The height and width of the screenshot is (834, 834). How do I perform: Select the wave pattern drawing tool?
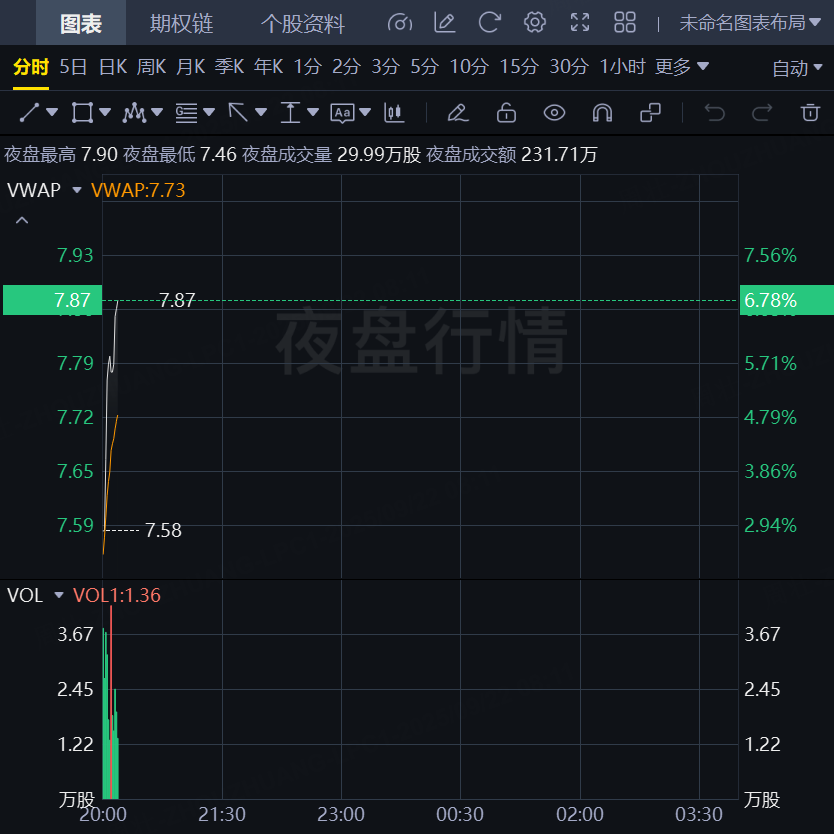click(x=134, y=112)
